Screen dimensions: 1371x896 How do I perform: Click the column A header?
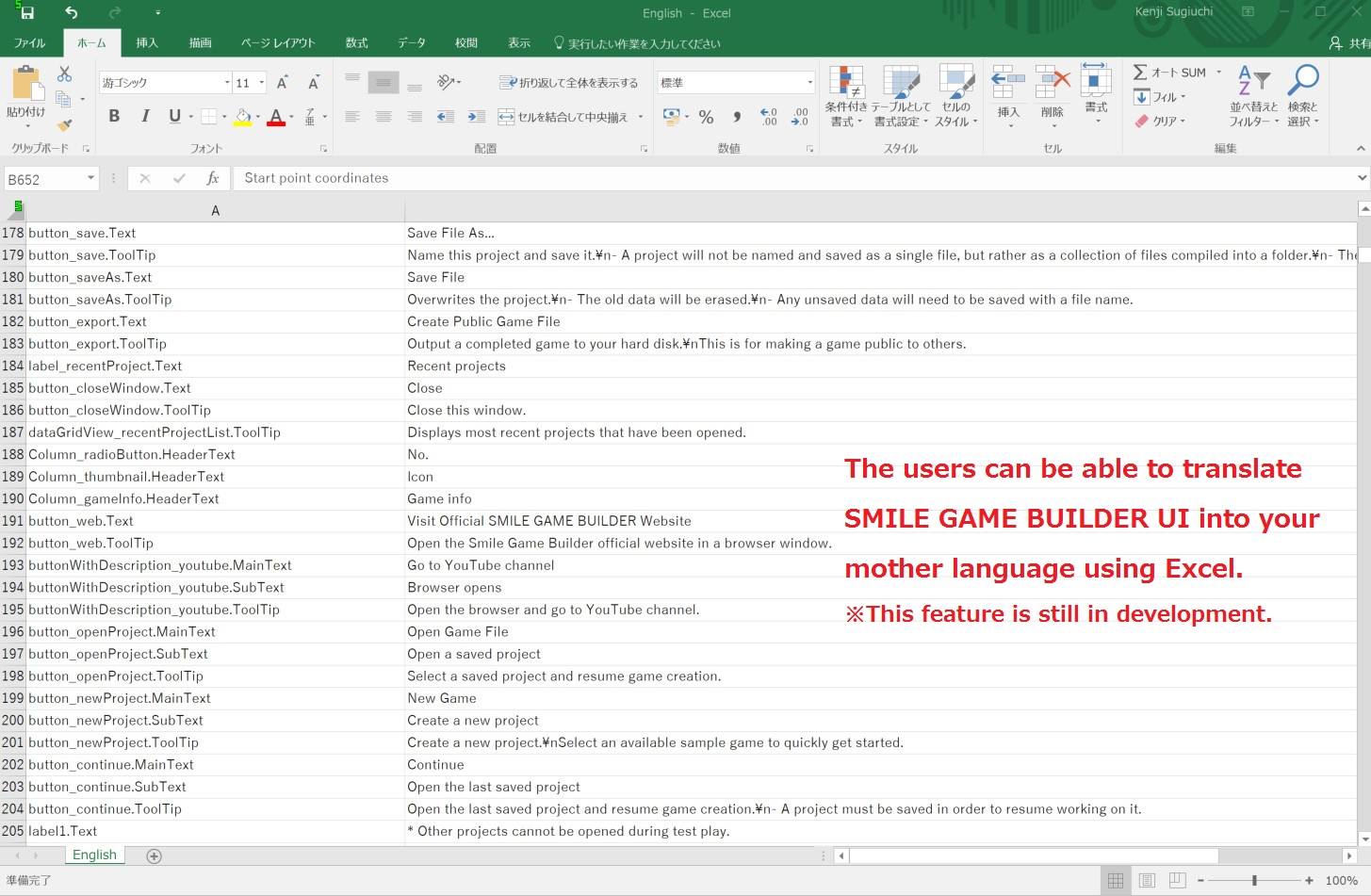(x=215, y=210)
